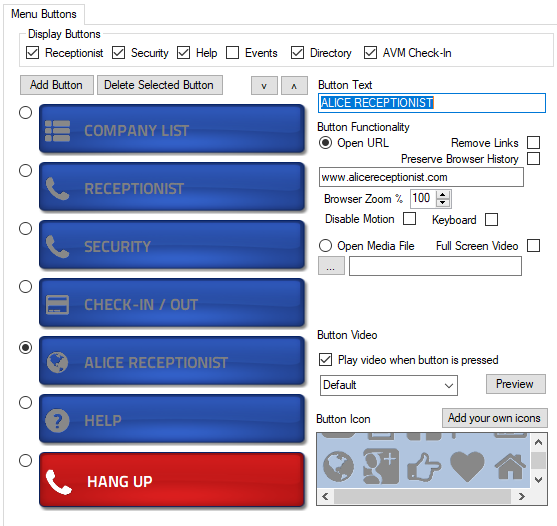Click the empty media file path field
The width and height of the screenshot is (557, 526).
tap(435, 266)
